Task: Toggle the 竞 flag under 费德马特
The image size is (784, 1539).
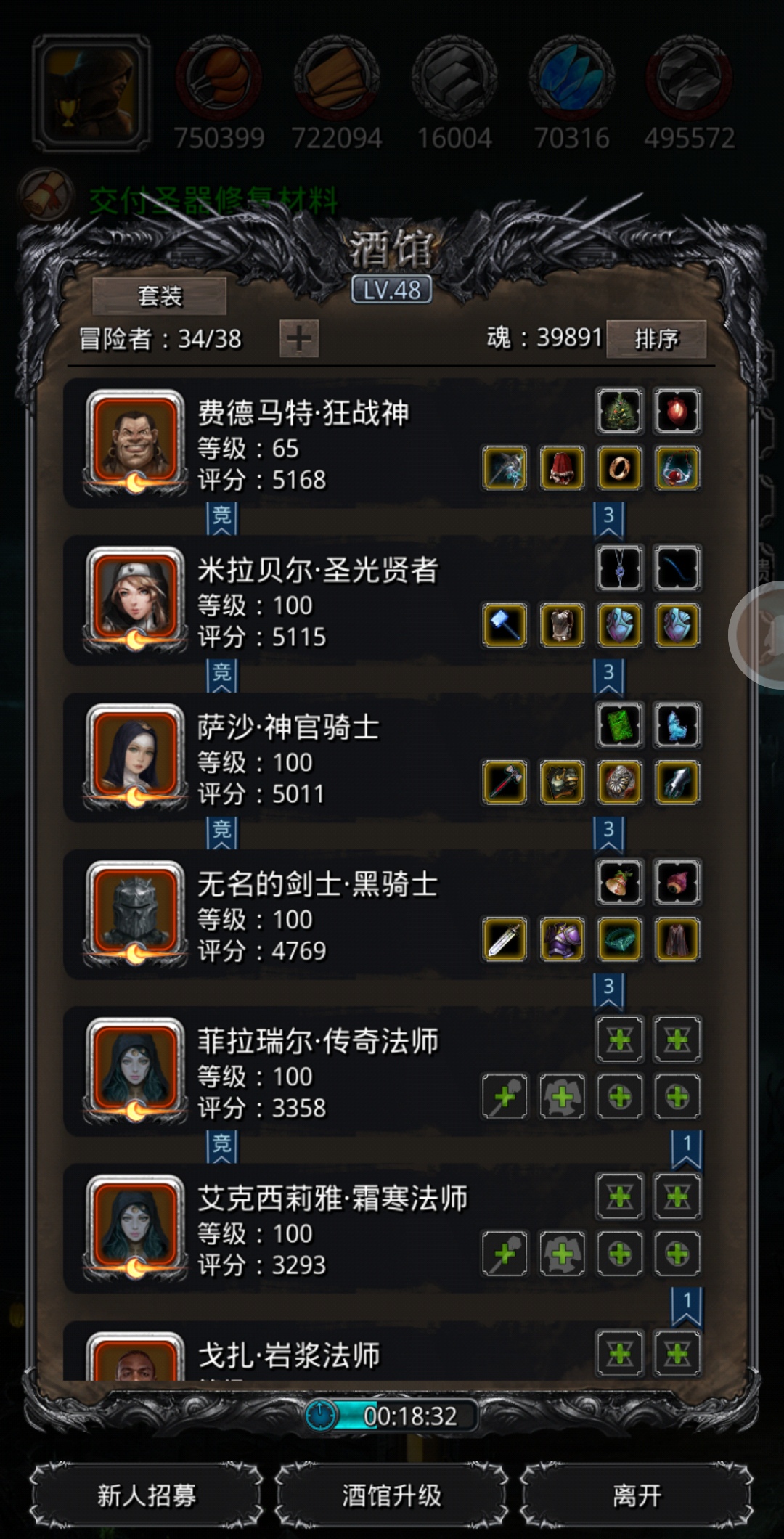Action: [x=222, y=518]
